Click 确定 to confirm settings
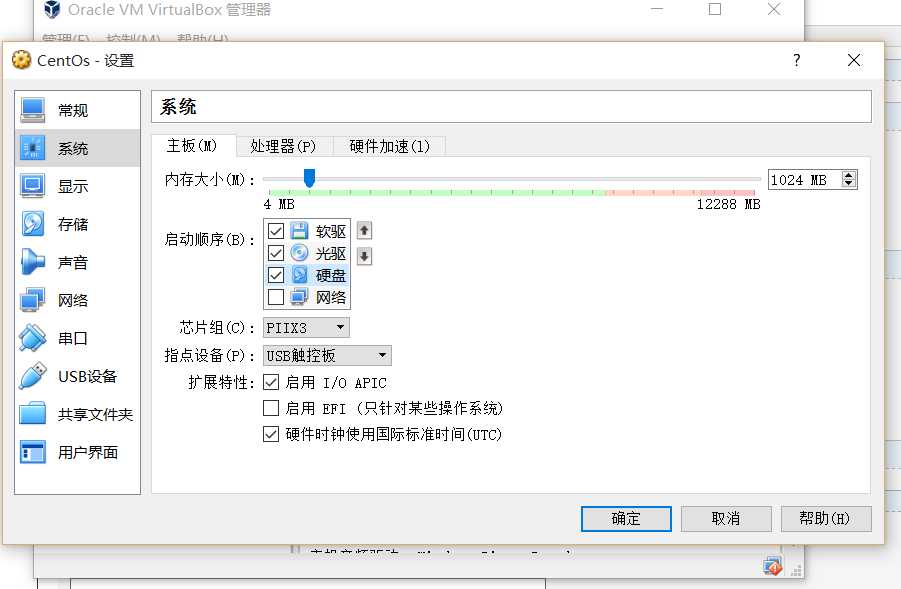This screenshot has height=589, width=901. pos(626,519)
